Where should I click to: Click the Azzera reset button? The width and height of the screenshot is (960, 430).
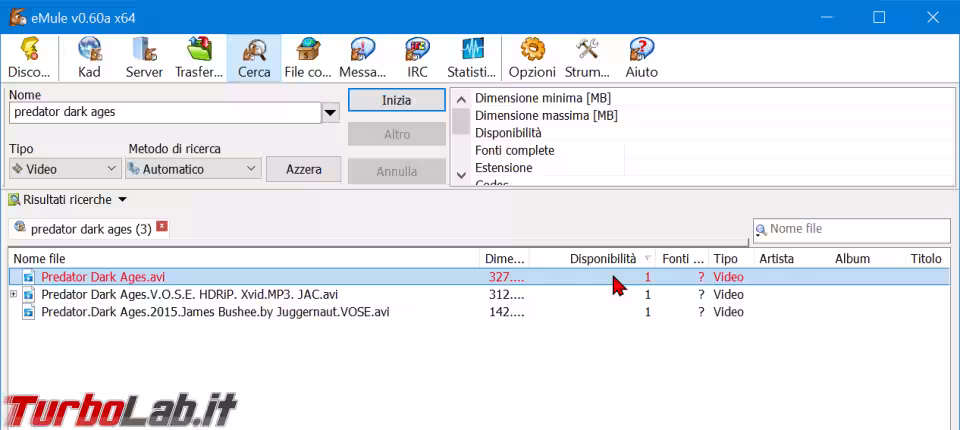click(x=304, y=169)
